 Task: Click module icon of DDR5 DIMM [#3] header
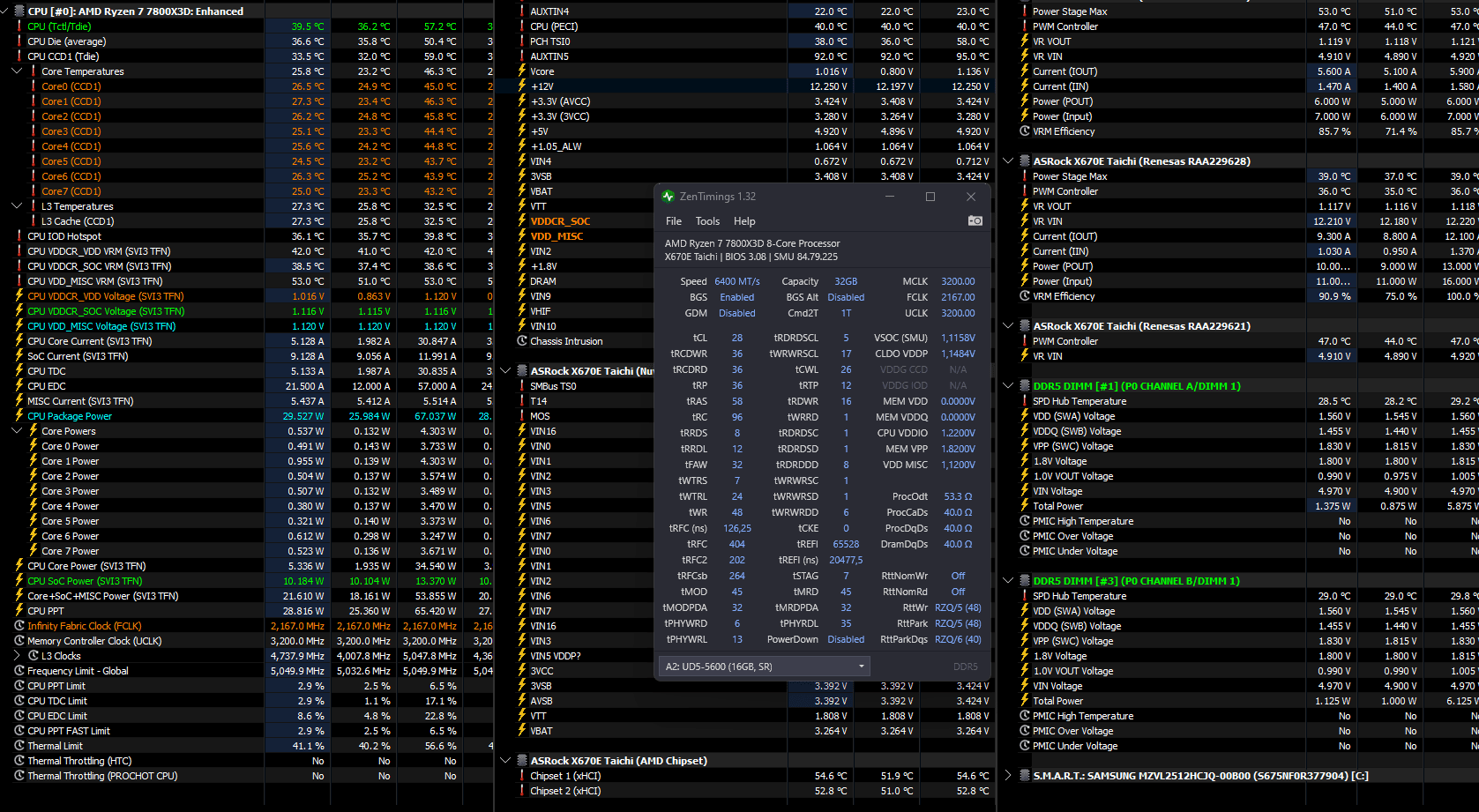click(1025, 581)
